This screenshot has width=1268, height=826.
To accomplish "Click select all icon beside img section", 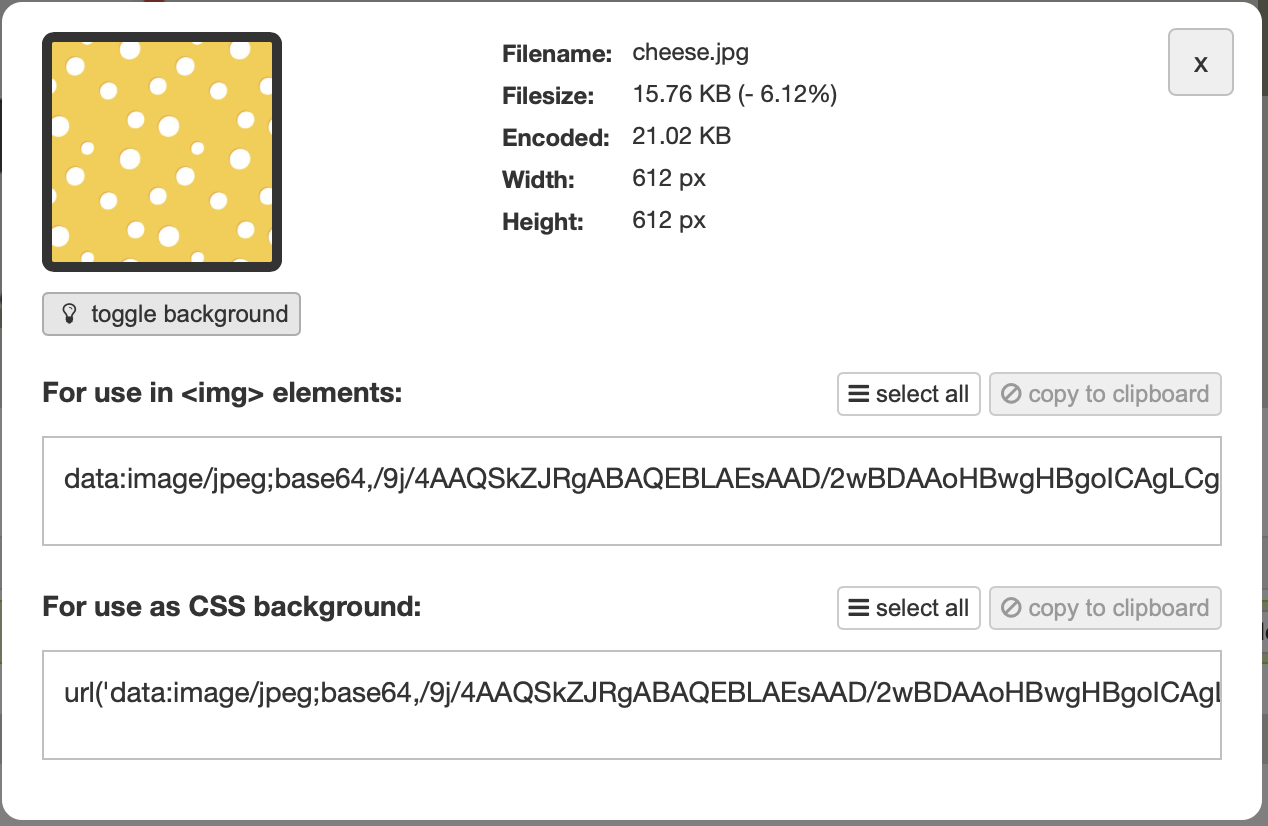I will tap(858, 394).
